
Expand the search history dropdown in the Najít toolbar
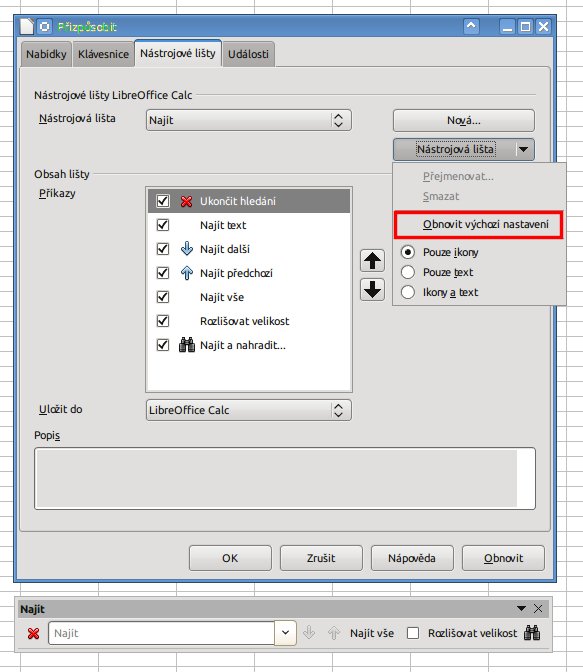pos(285,633)
